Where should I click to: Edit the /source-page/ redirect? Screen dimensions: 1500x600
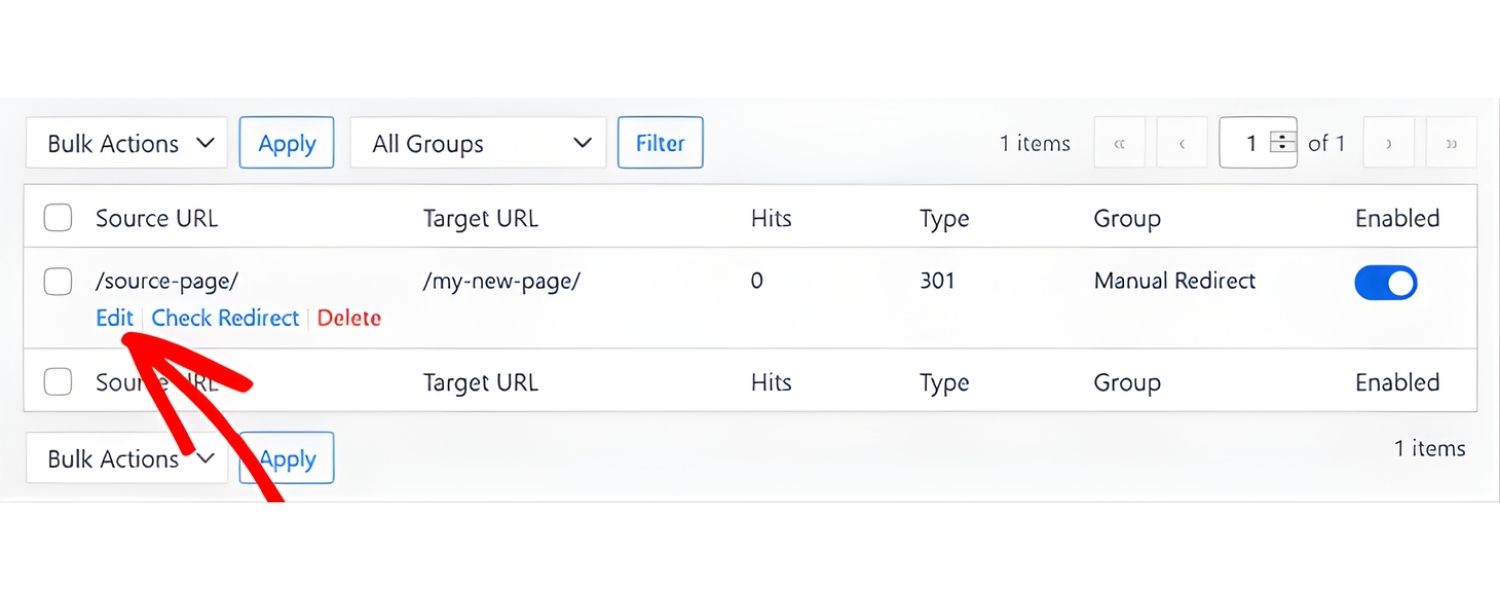(114, 318)
